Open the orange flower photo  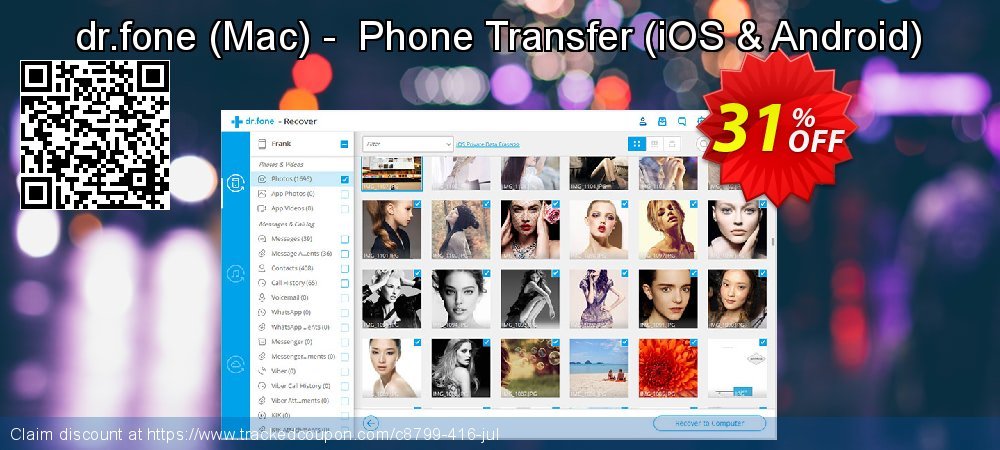[668, 368]
